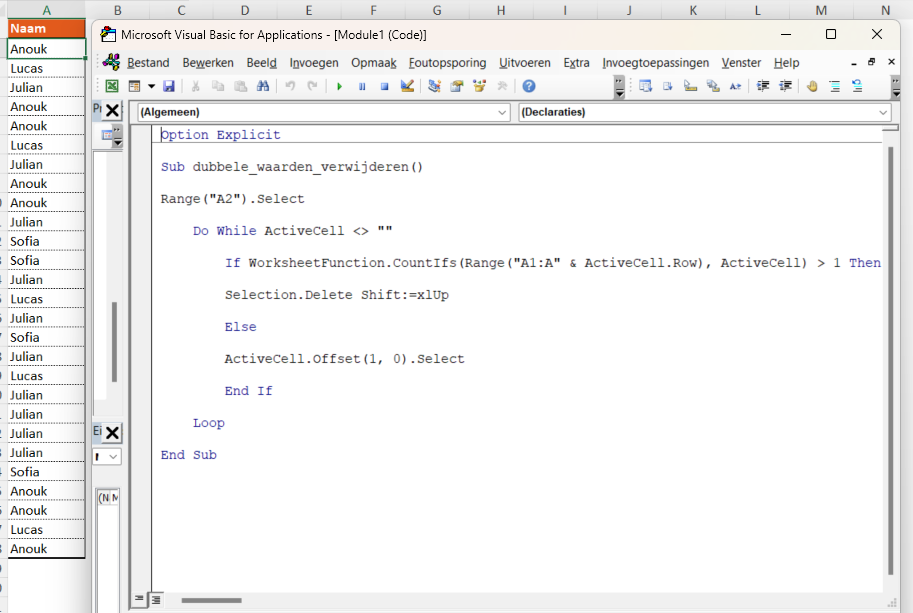This screenshot has width=913, height=613.
Task: Switch to Excel view using toolbar icon
Action: tap(112, 86)
